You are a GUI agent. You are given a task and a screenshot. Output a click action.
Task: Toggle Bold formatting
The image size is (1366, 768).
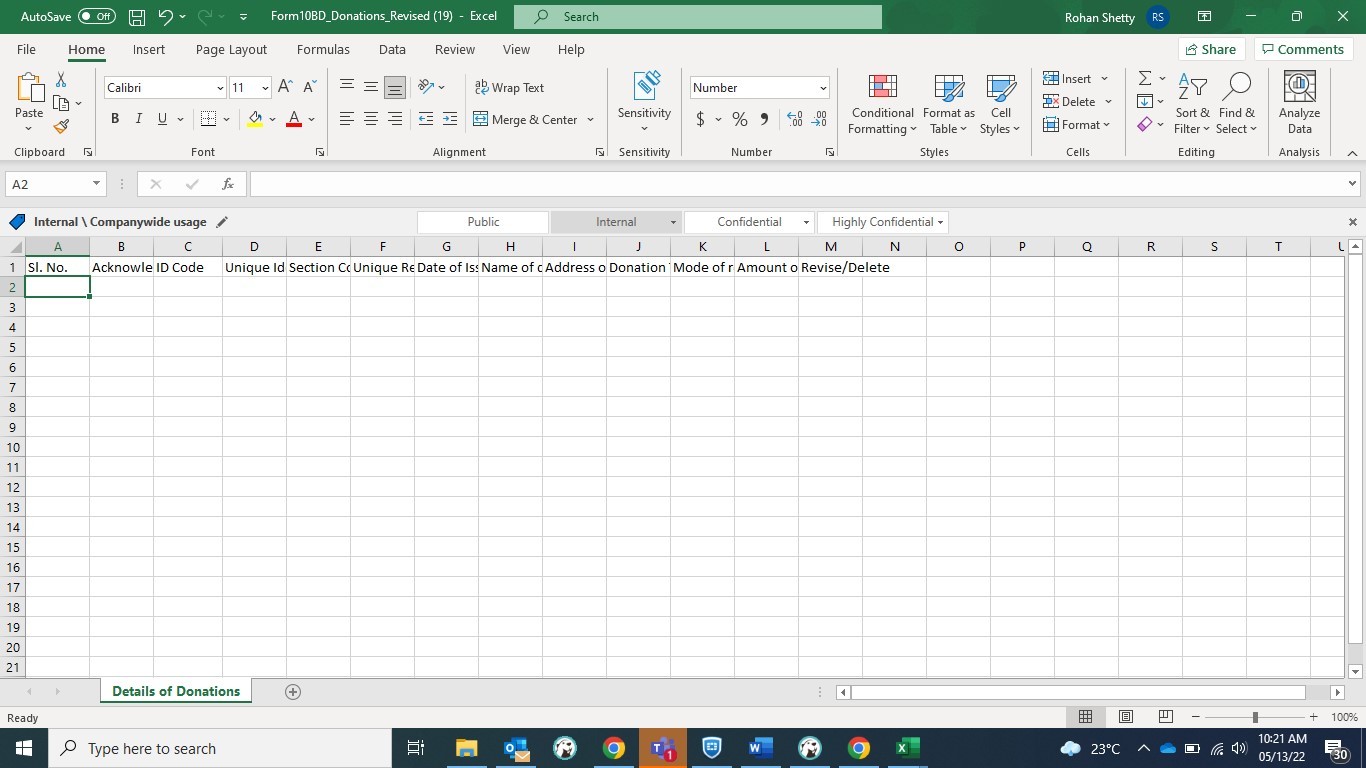point(115,119)
